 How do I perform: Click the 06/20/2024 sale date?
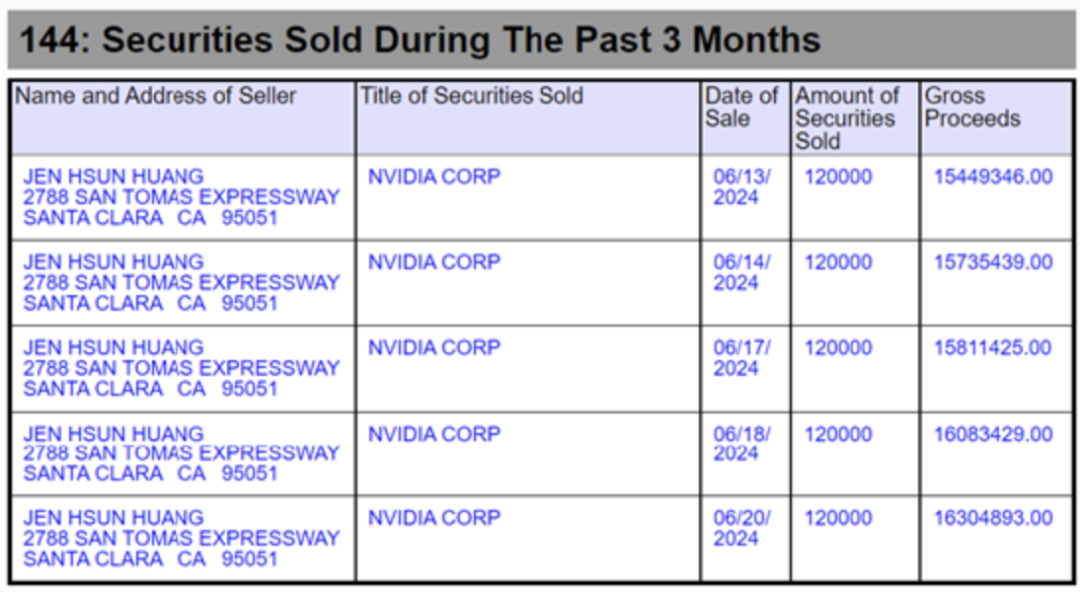(741, 528)
